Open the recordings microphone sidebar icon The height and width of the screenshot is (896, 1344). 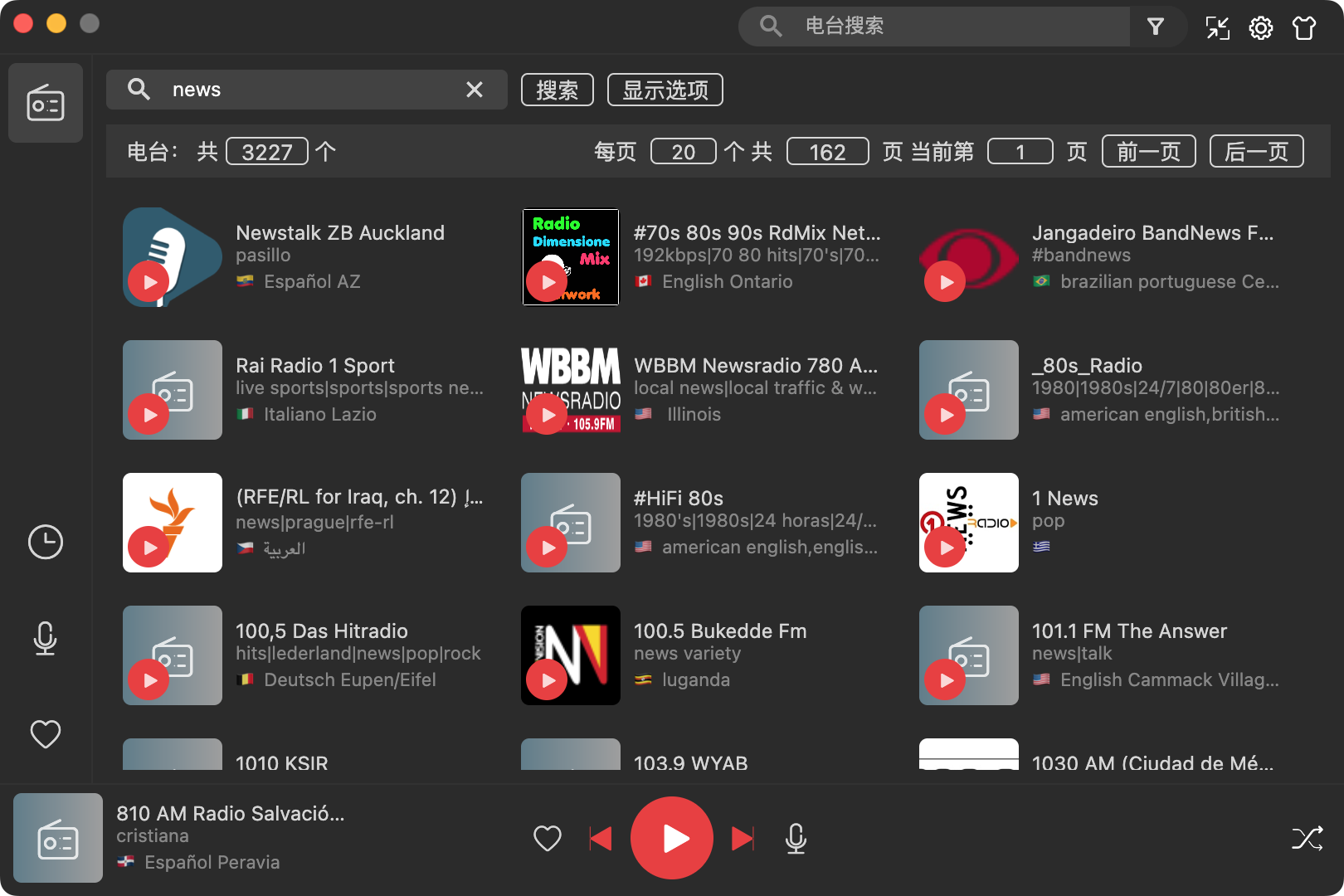pos(46,638)
